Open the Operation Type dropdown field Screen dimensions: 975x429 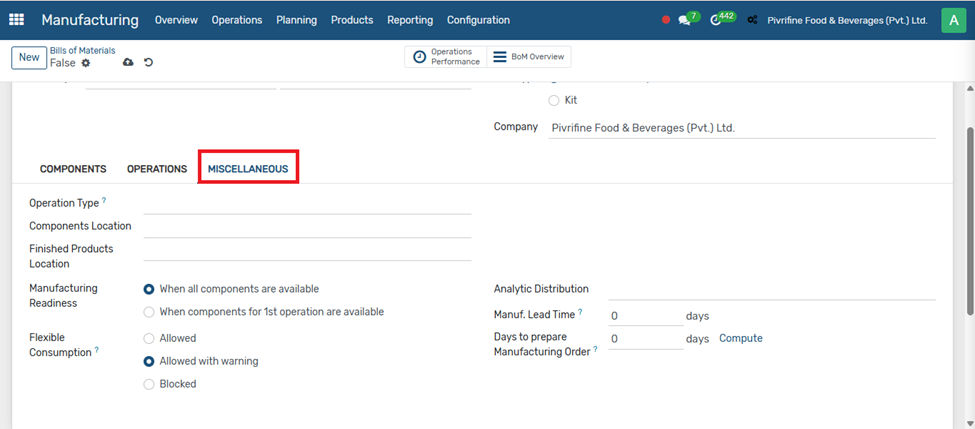(307, 204)
